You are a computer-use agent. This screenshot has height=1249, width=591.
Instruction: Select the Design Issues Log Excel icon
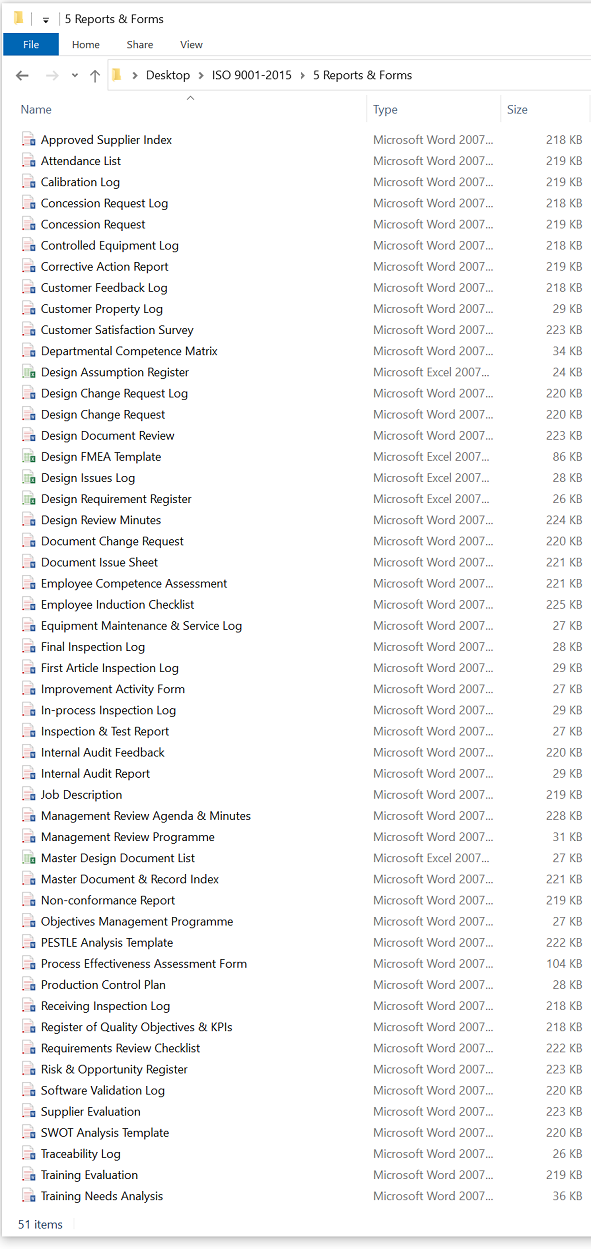pos(28,477)
